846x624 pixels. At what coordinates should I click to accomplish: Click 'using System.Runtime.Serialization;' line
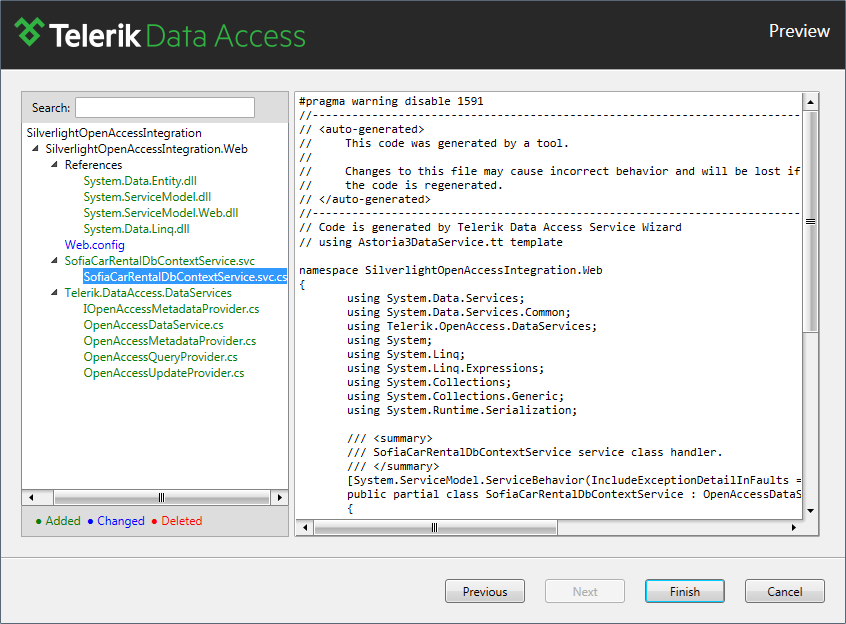pos(462,410)
